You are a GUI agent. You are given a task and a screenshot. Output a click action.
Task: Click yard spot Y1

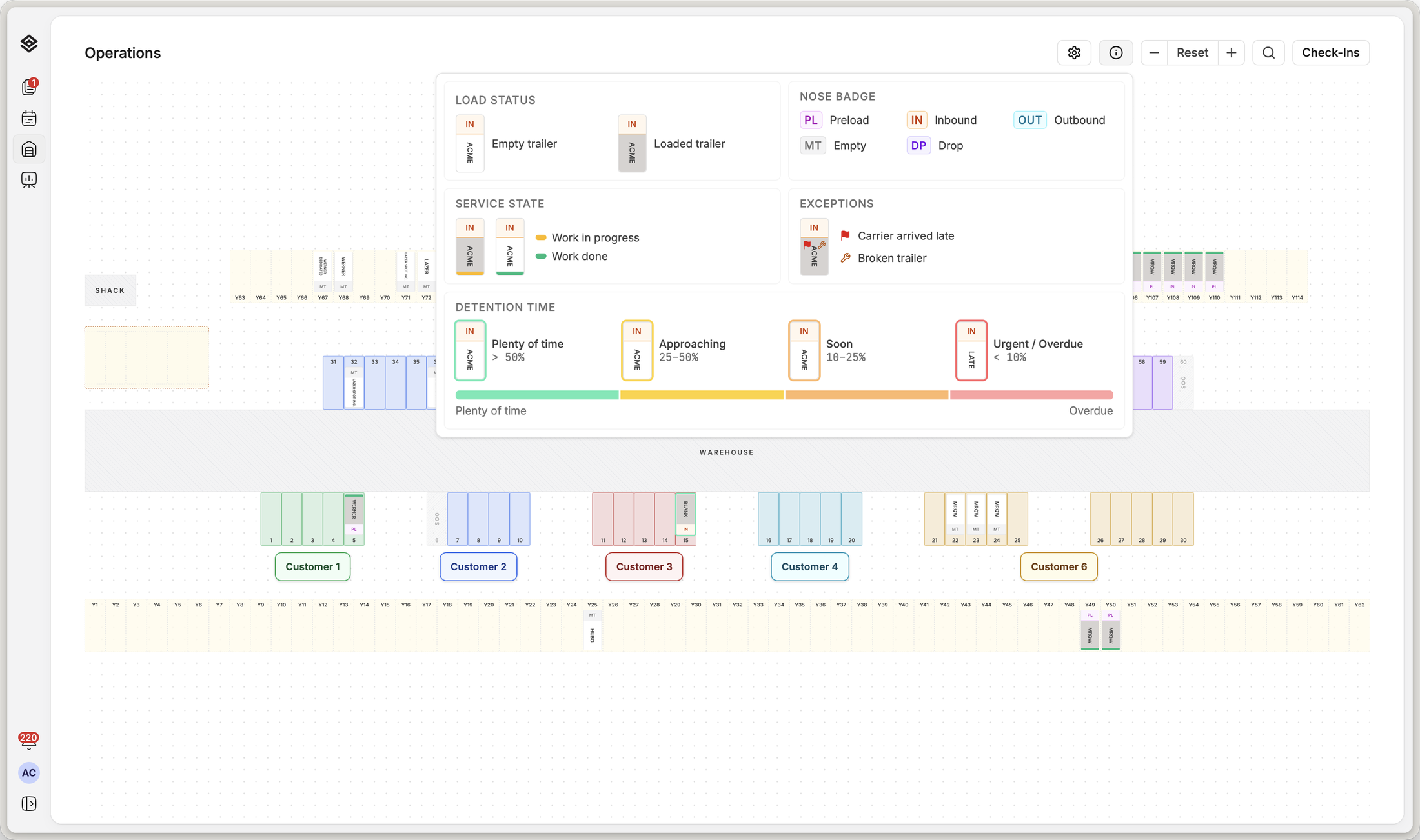coord(95,625)
